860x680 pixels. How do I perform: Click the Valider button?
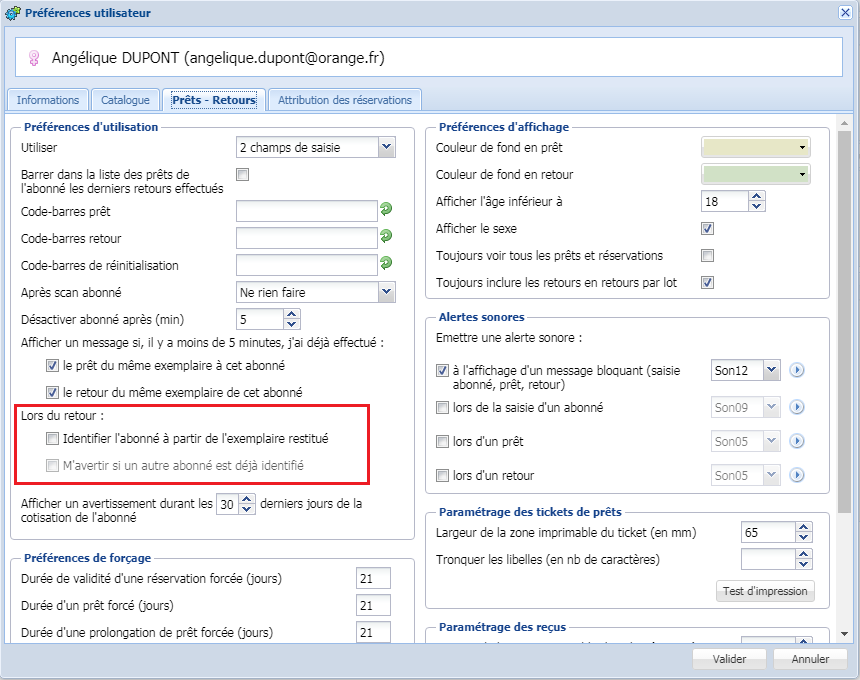pos(730,659)
